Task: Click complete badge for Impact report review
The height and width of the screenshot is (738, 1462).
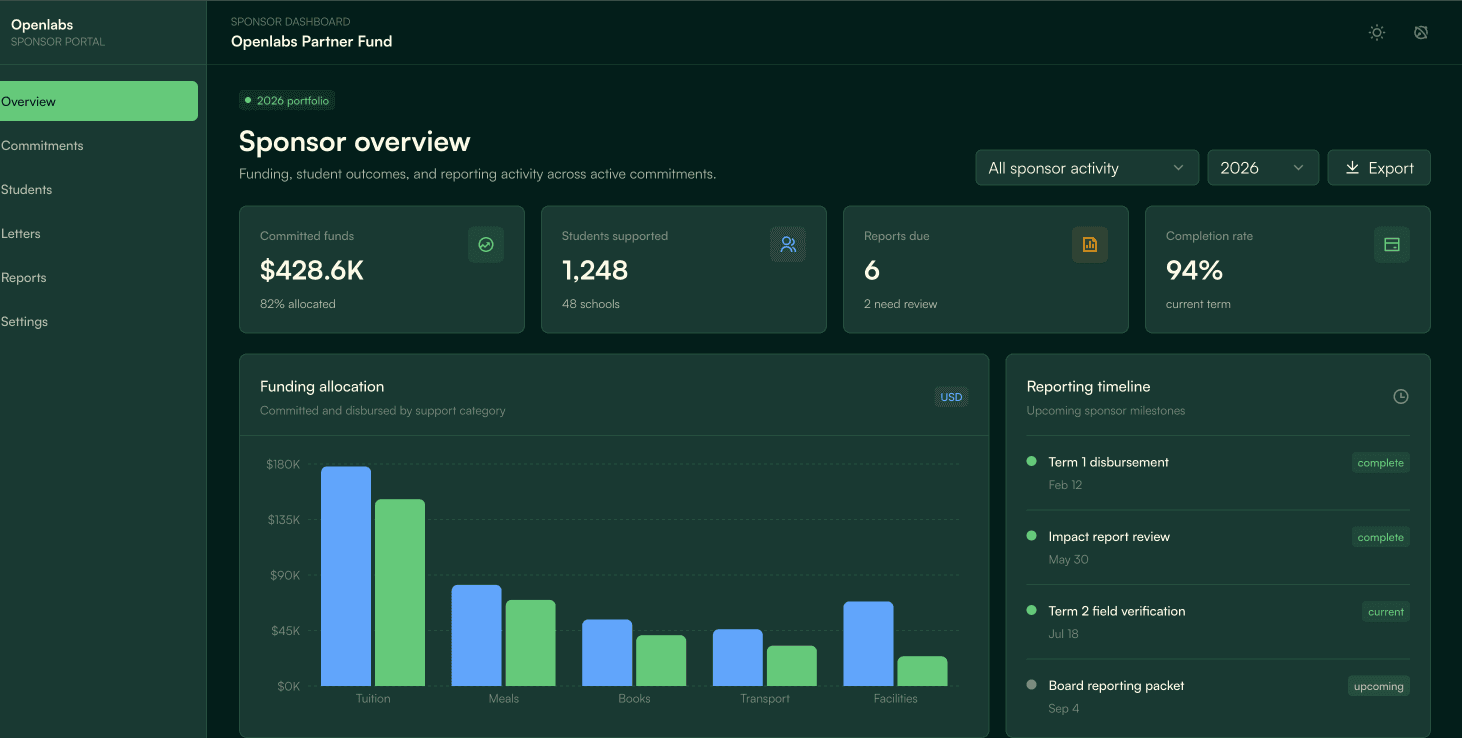Action: (x=1381, y=537)
